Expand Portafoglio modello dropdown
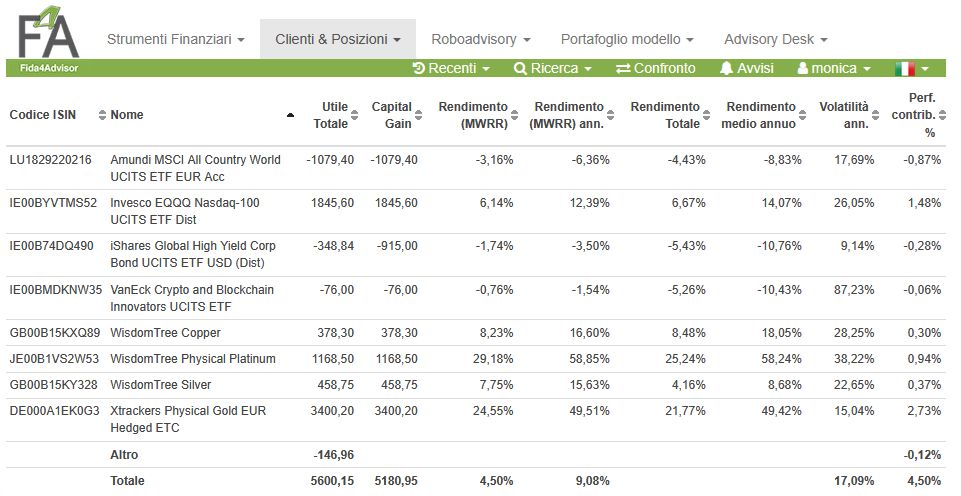This screenshot has height=496, width=961. [627, 39]
